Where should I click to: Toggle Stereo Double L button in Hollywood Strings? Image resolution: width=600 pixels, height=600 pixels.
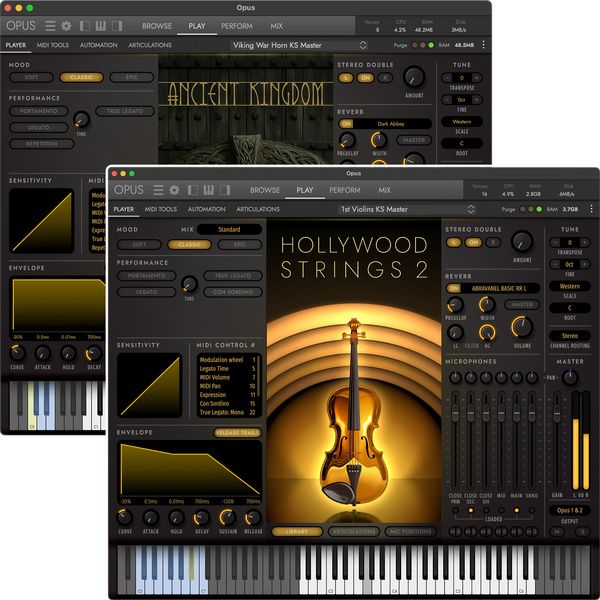(x=454, y=243)
